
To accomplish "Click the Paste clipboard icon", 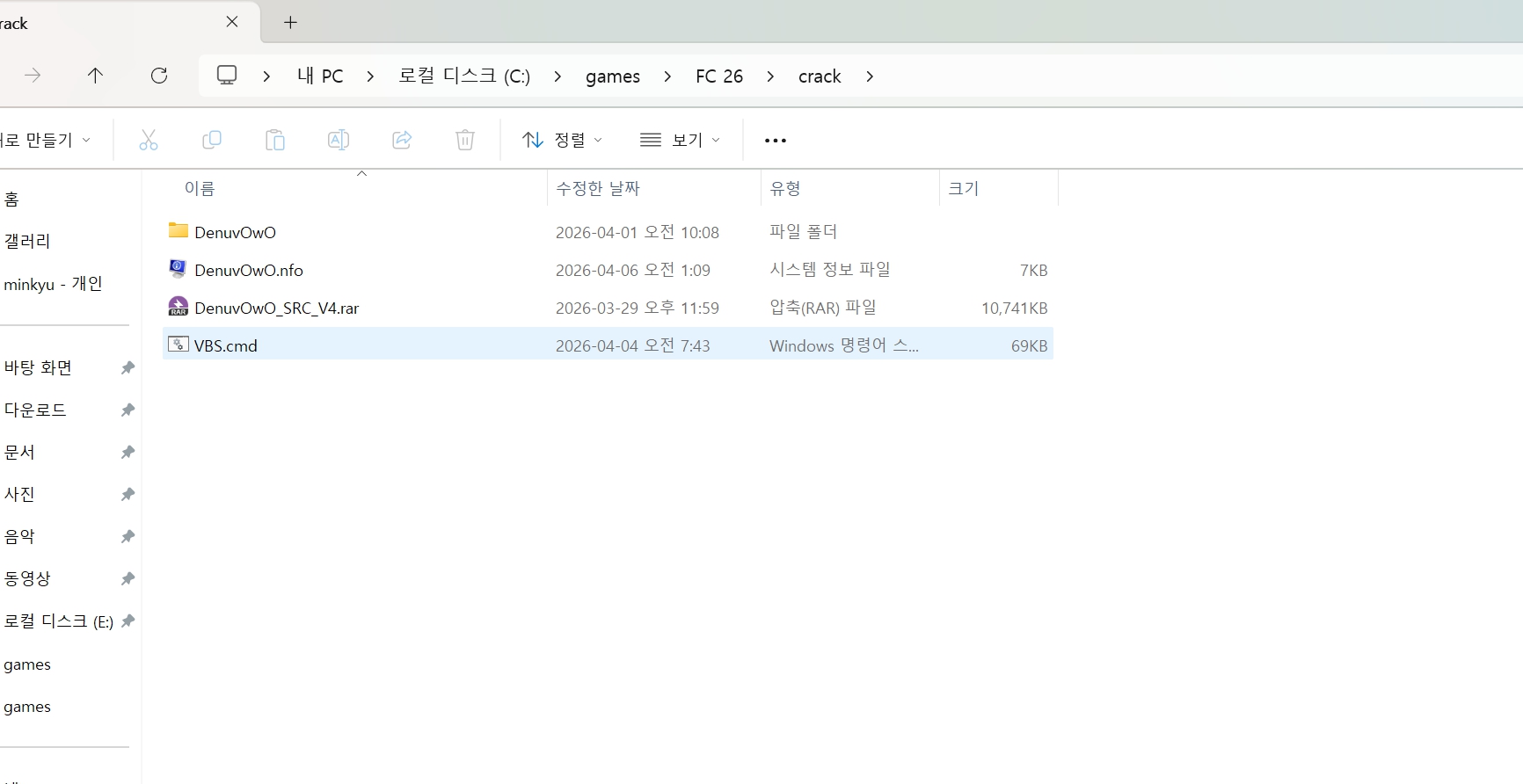I will click(x=275, y=140).
